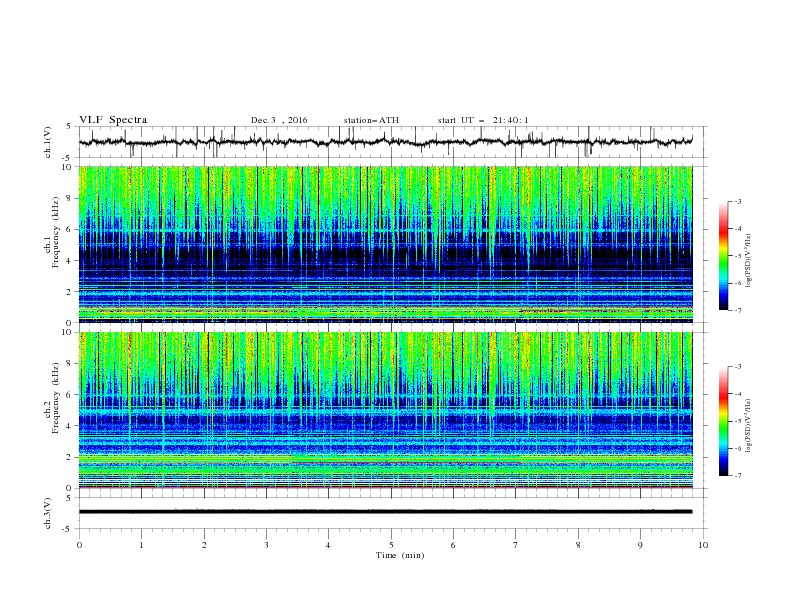The height and width of the screenshot is (612, 792).
Task: Click the colorbar beside the ch.1 spectrogram
Action: 724,255
